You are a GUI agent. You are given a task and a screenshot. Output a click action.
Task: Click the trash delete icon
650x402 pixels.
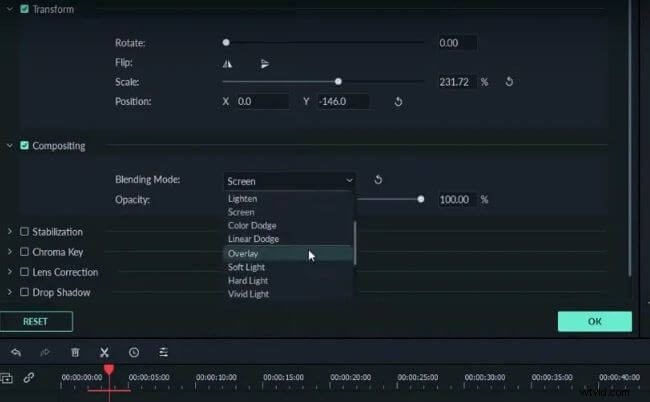click(x=75, y=352)
